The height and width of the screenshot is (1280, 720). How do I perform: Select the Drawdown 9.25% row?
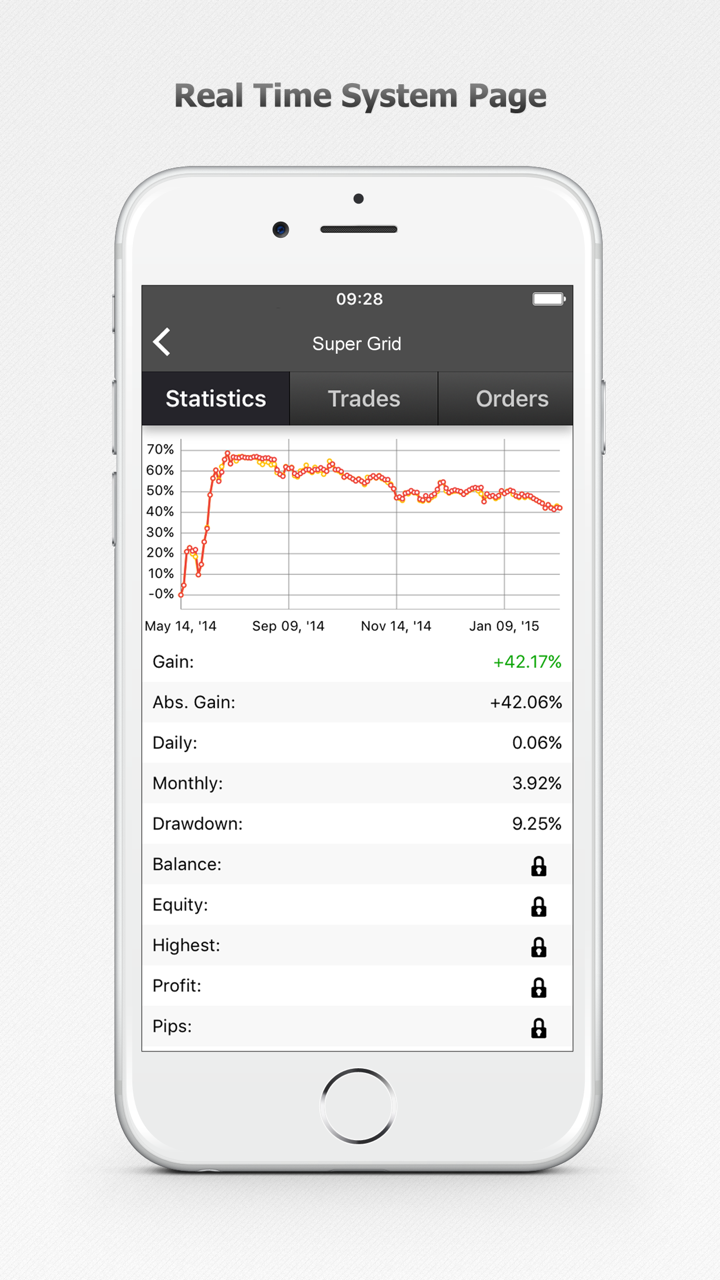357,824
